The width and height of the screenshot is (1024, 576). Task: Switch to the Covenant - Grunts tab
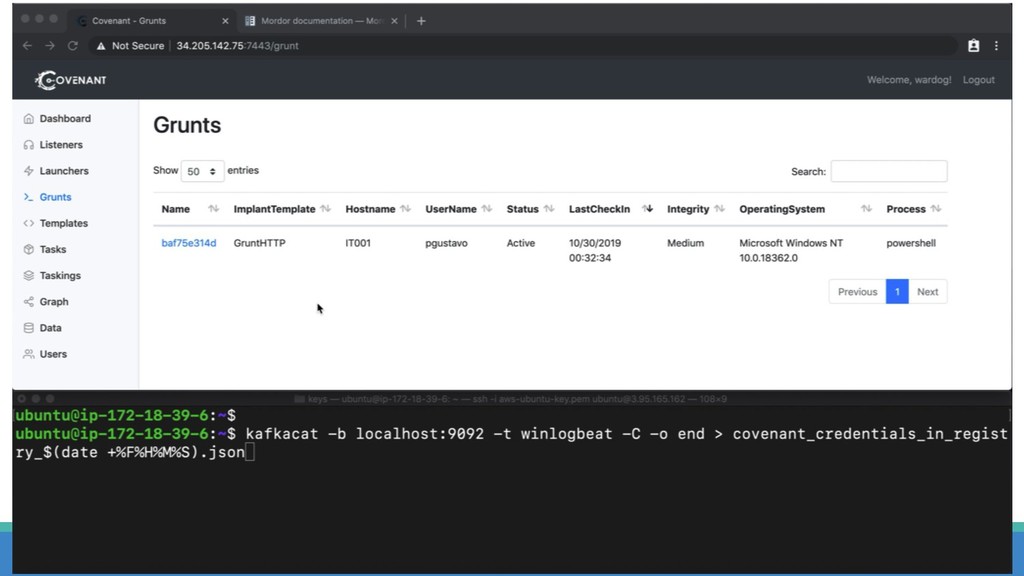pos(150,21)
